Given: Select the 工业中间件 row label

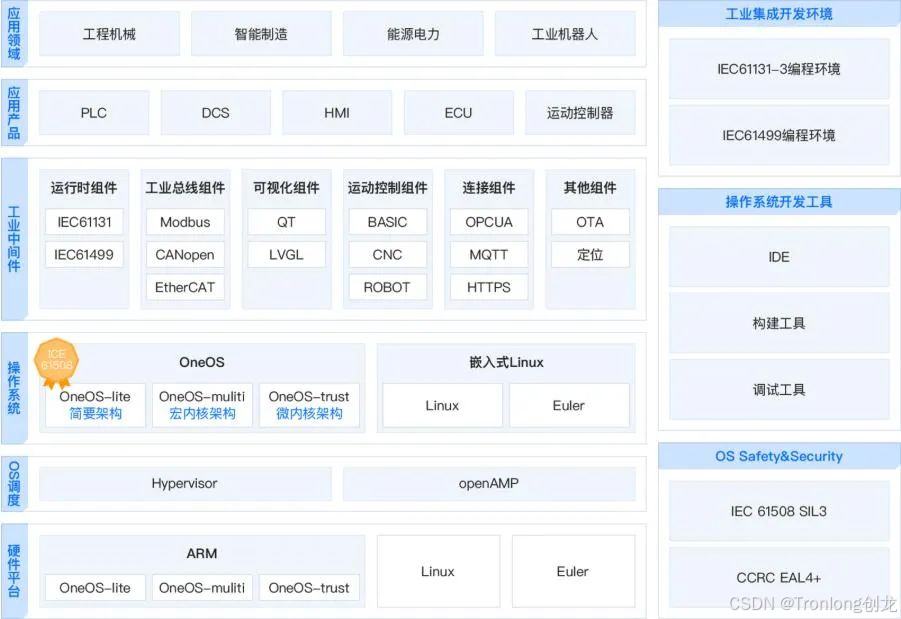Looking at the screenshot, I should pyautogui.click(x=14, y=239).
